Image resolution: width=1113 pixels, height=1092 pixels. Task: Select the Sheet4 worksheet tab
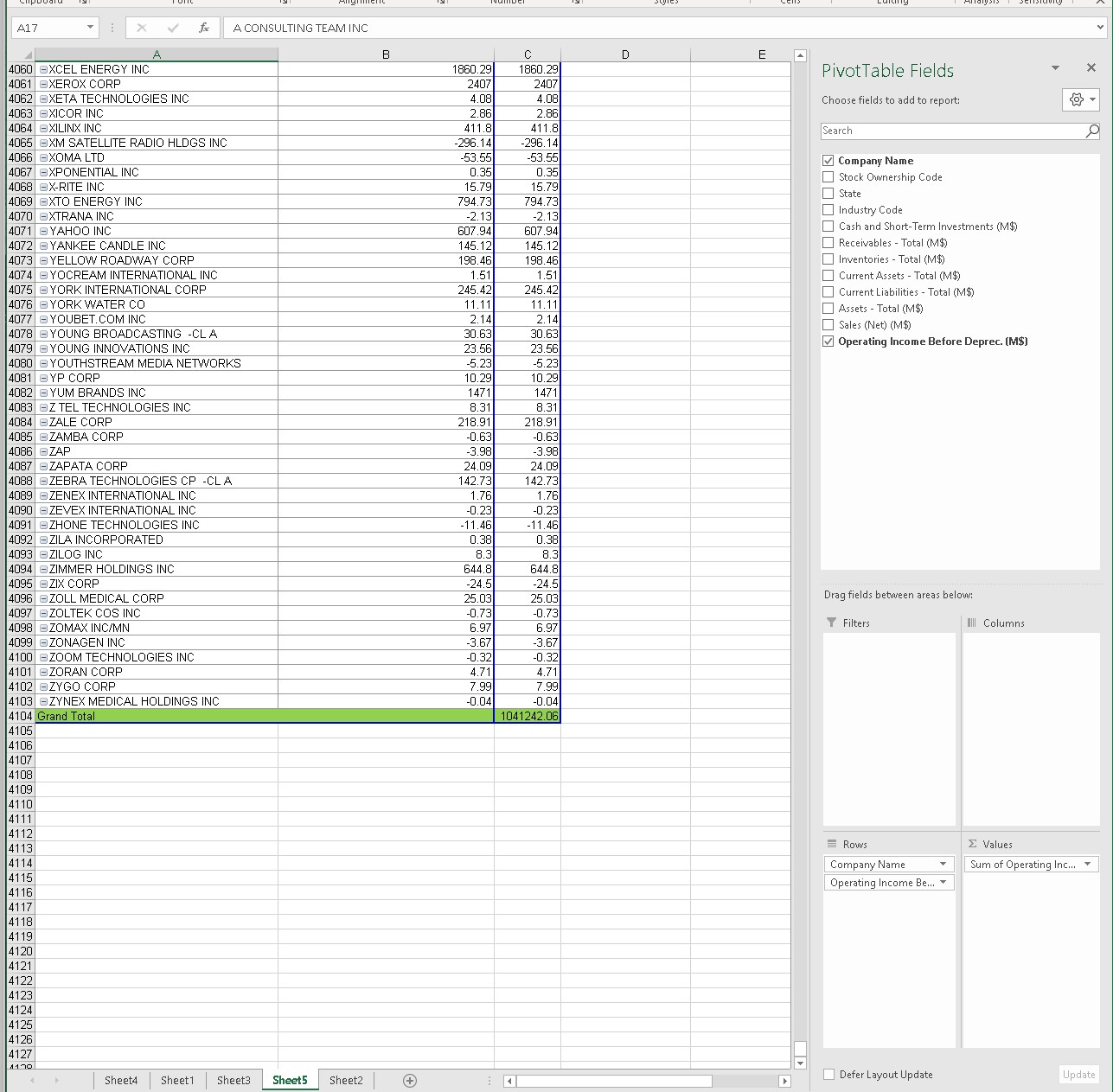tap(121, 1080)
